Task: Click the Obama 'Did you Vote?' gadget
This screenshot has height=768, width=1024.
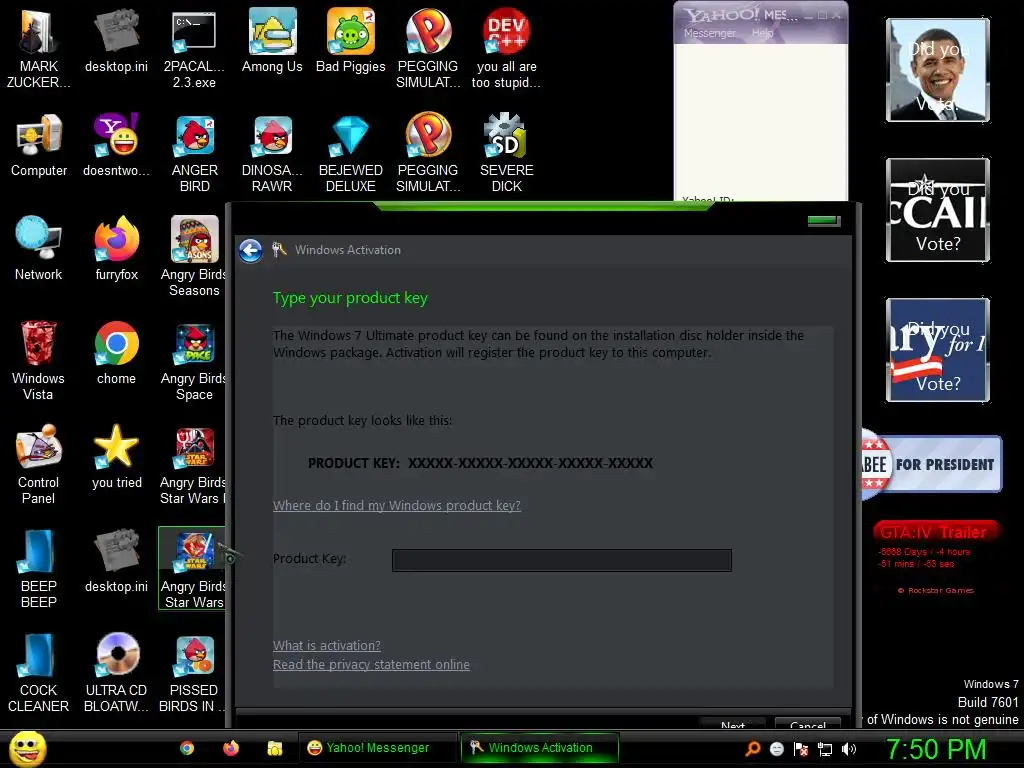Action: [x=938, y=70]
